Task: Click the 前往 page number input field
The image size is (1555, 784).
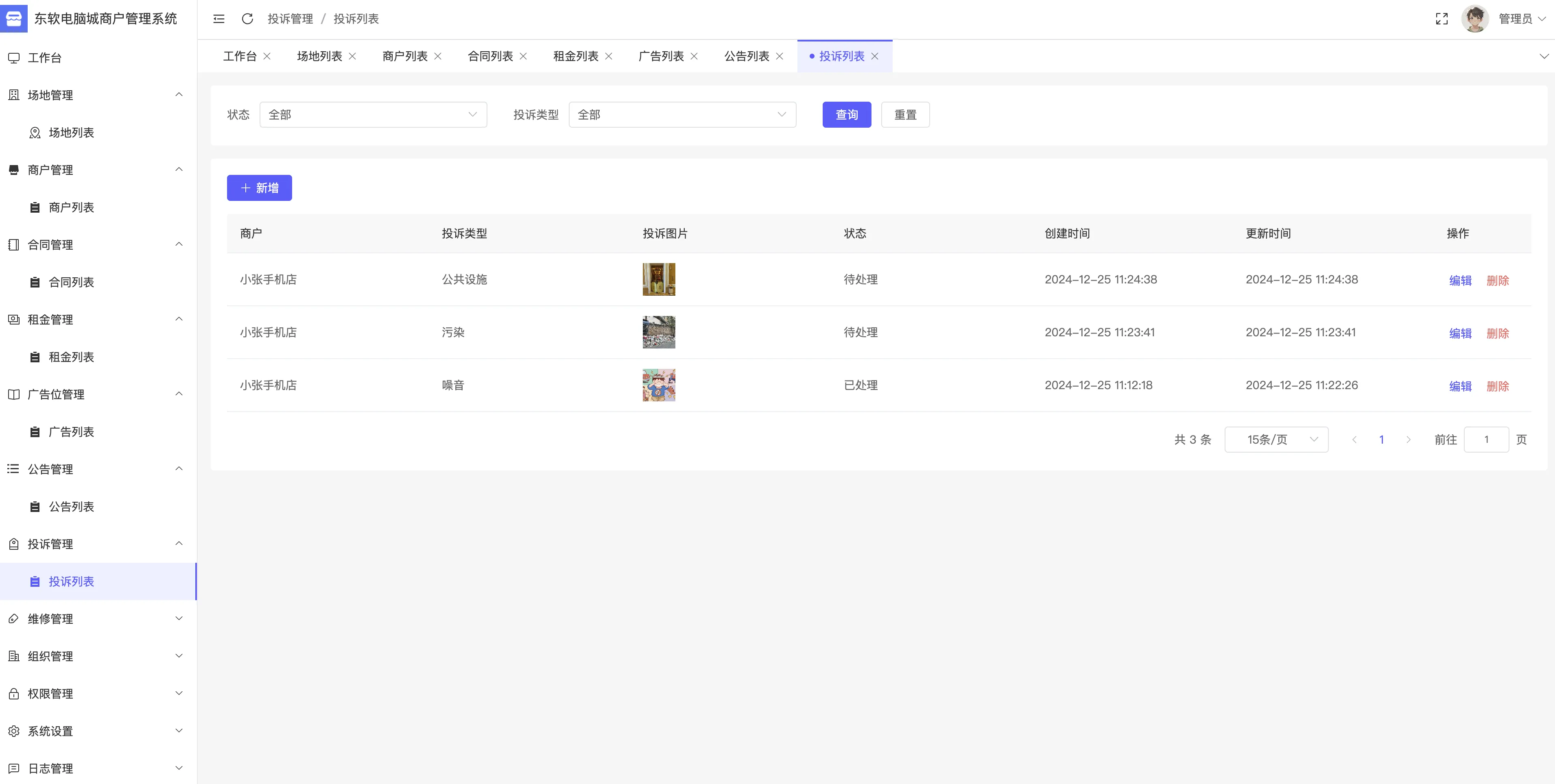Action: (1485, 440)
